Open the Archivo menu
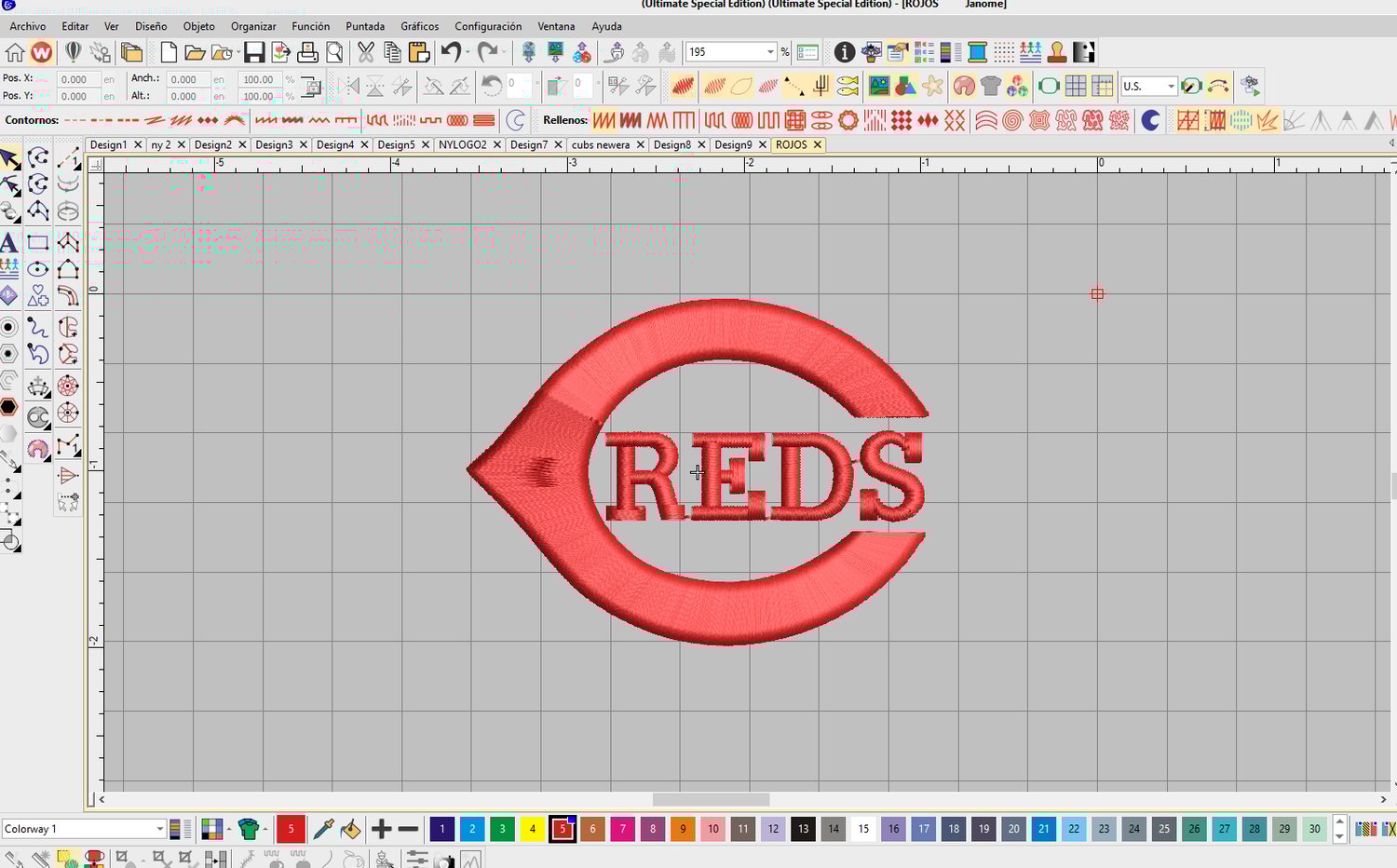 [28, 26]
